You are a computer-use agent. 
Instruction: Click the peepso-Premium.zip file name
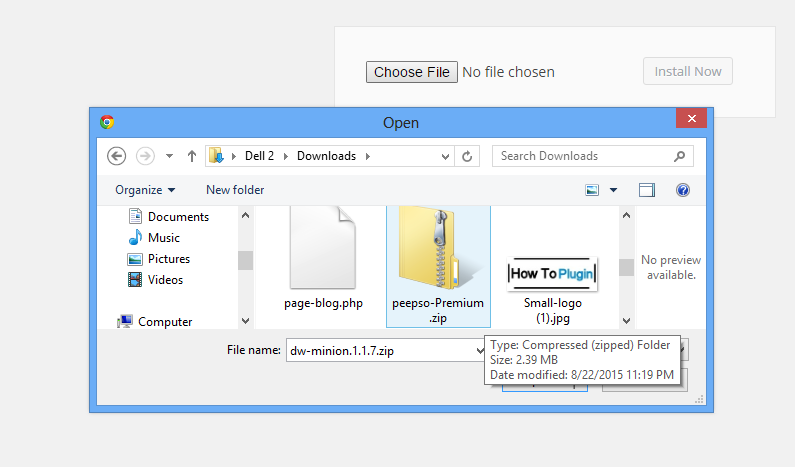[438, 310]
